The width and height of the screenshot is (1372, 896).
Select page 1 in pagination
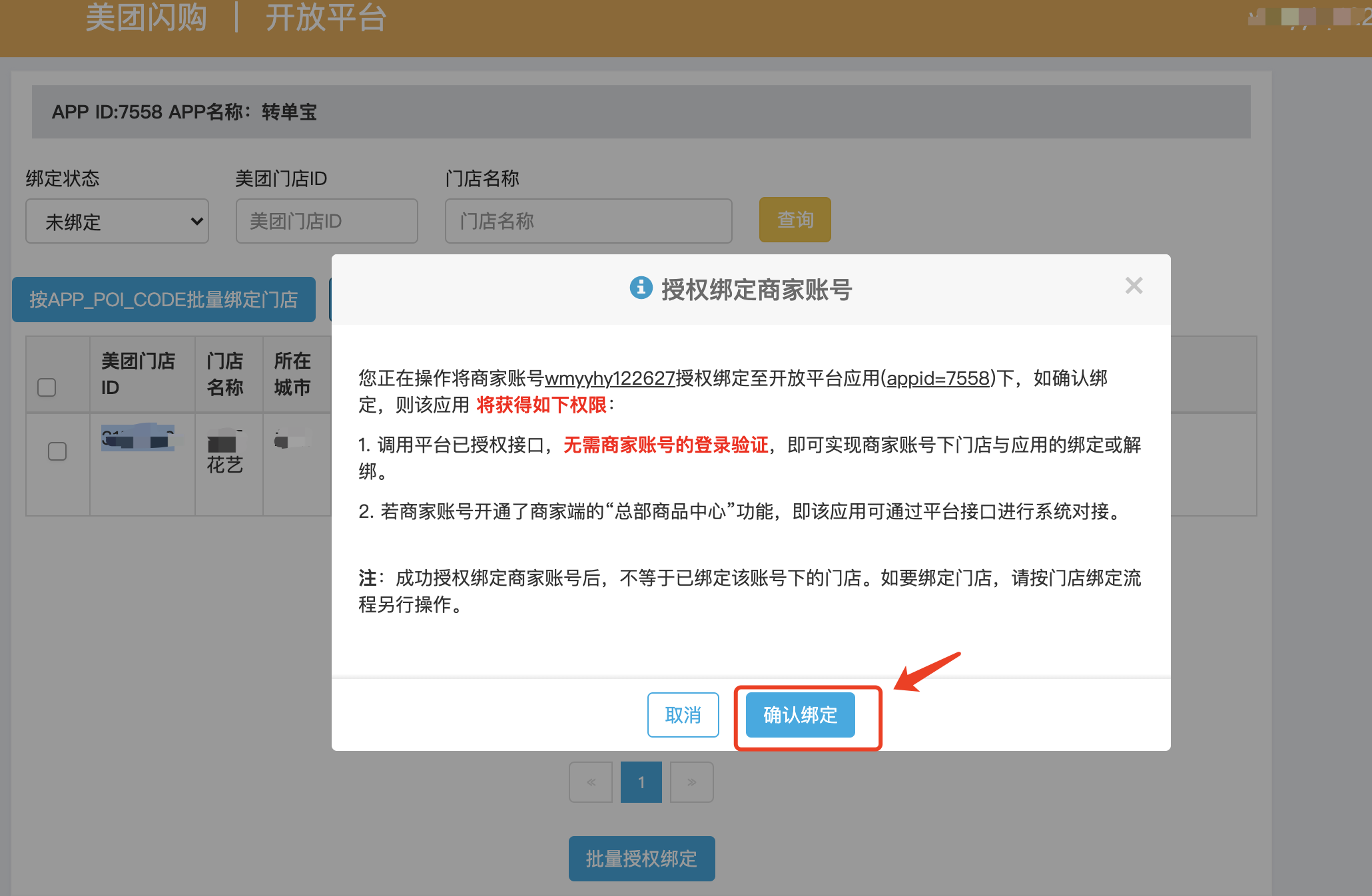point(641,782)
